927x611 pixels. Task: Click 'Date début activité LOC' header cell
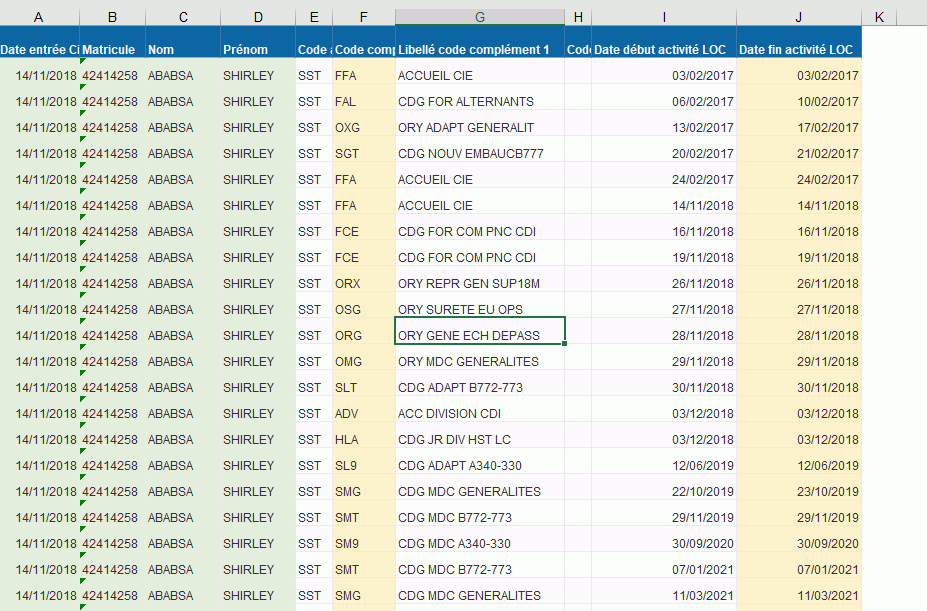point(664,50)
